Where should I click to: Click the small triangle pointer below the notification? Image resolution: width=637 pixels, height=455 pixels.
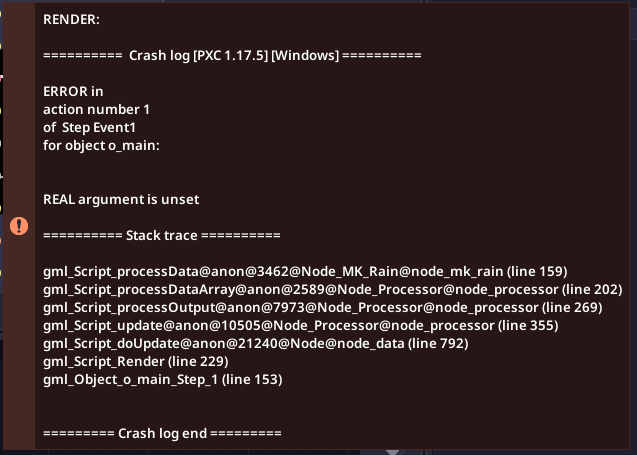[393, 450]
